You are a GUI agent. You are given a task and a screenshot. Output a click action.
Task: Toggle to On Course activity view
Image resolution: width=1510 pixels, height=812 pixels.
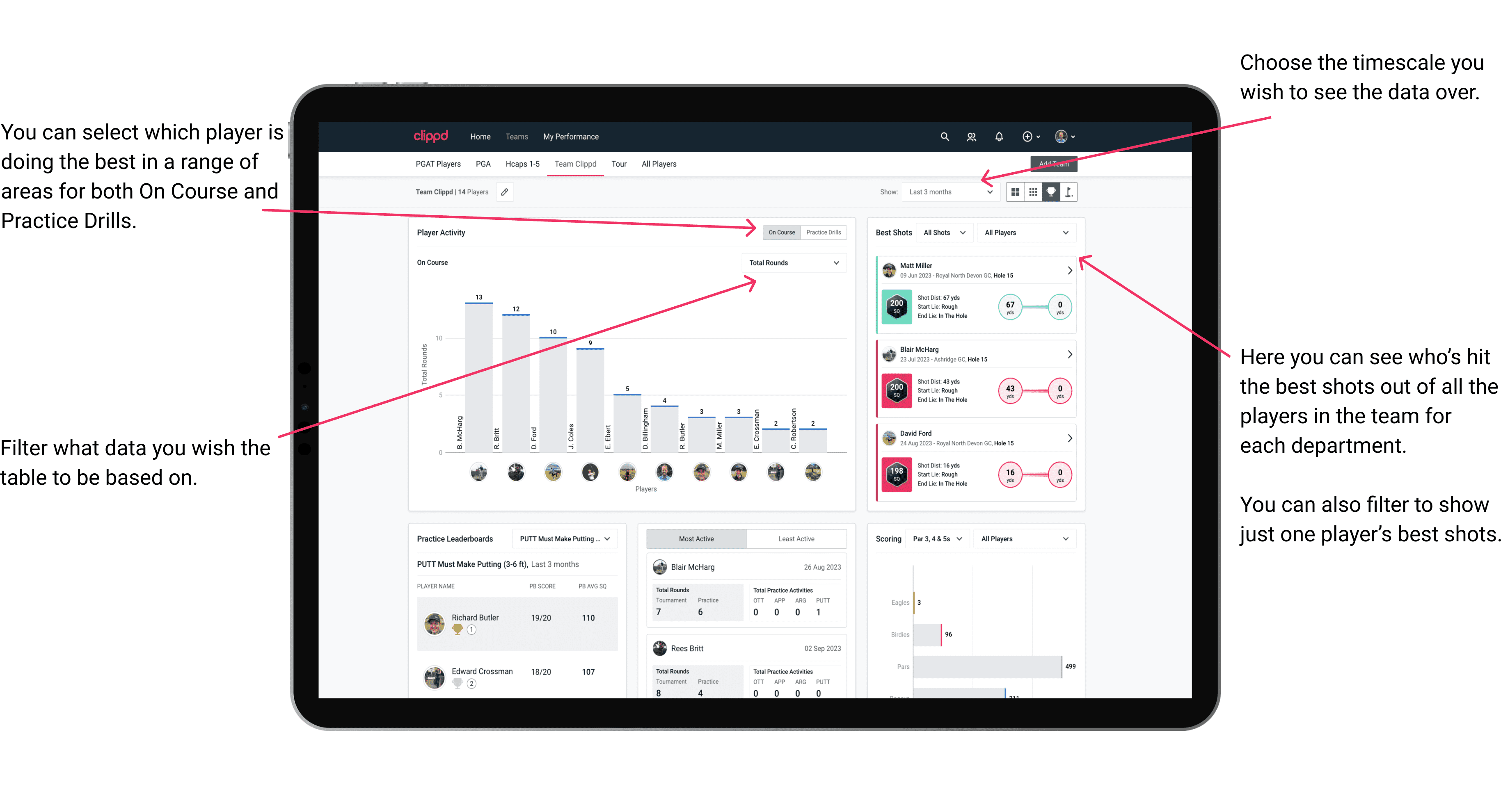tap(782, 232)
